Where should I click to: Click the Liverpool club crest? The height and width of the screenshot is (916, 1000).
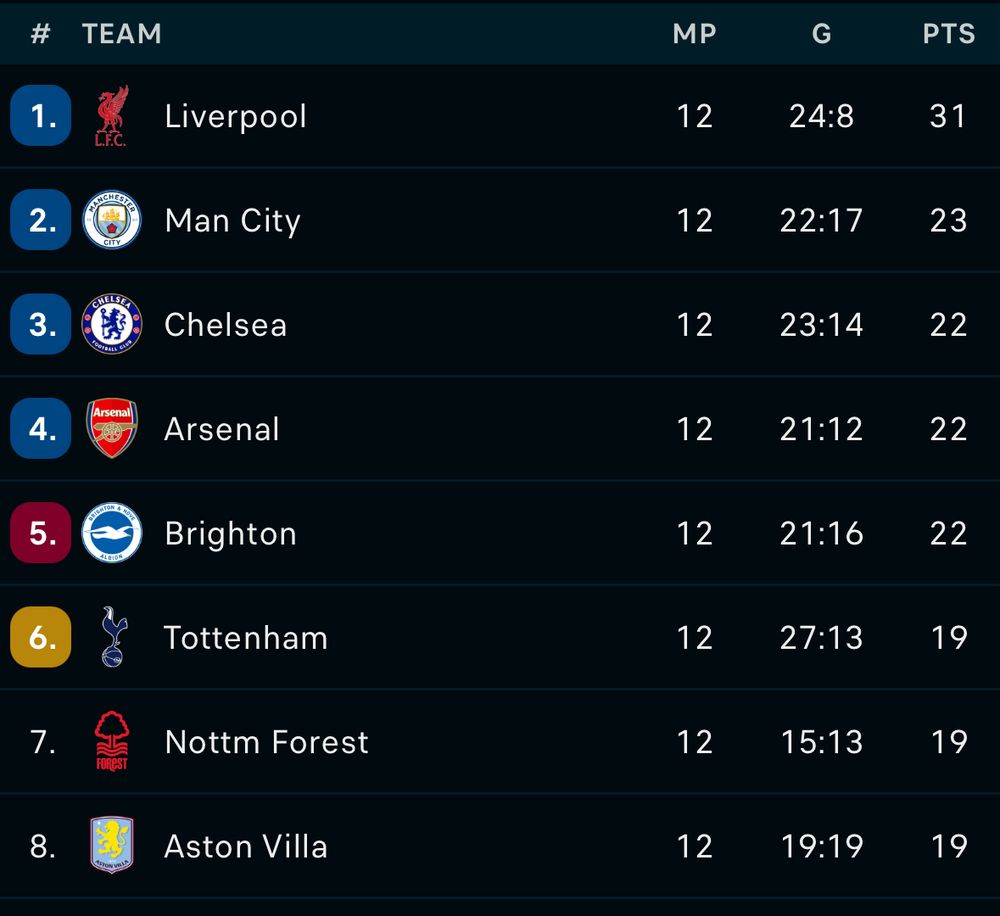coord(111,116)
